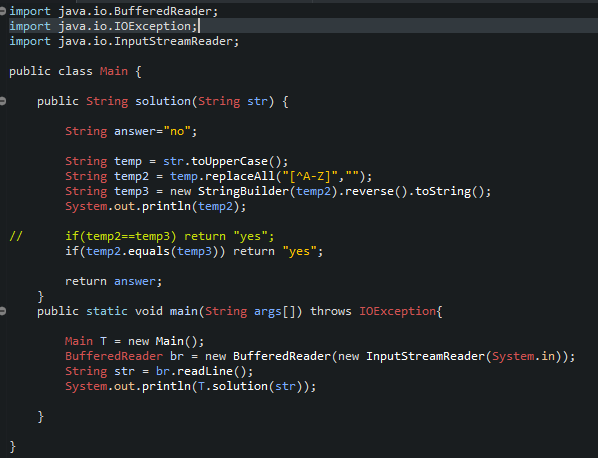Click 'T.solution(str)' call in println
The image size is (598, 458).
(x=250, y=386)
